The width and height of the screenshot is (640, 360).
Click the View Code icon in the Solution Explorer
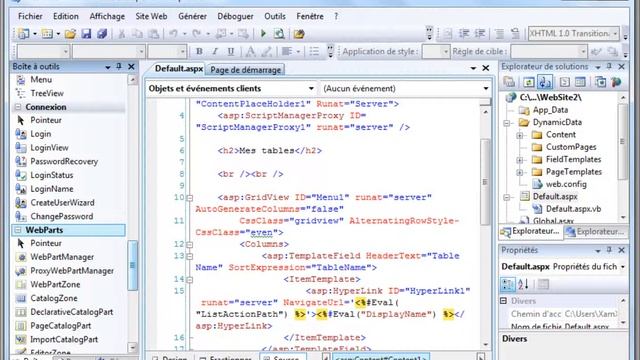click(564, 82)
